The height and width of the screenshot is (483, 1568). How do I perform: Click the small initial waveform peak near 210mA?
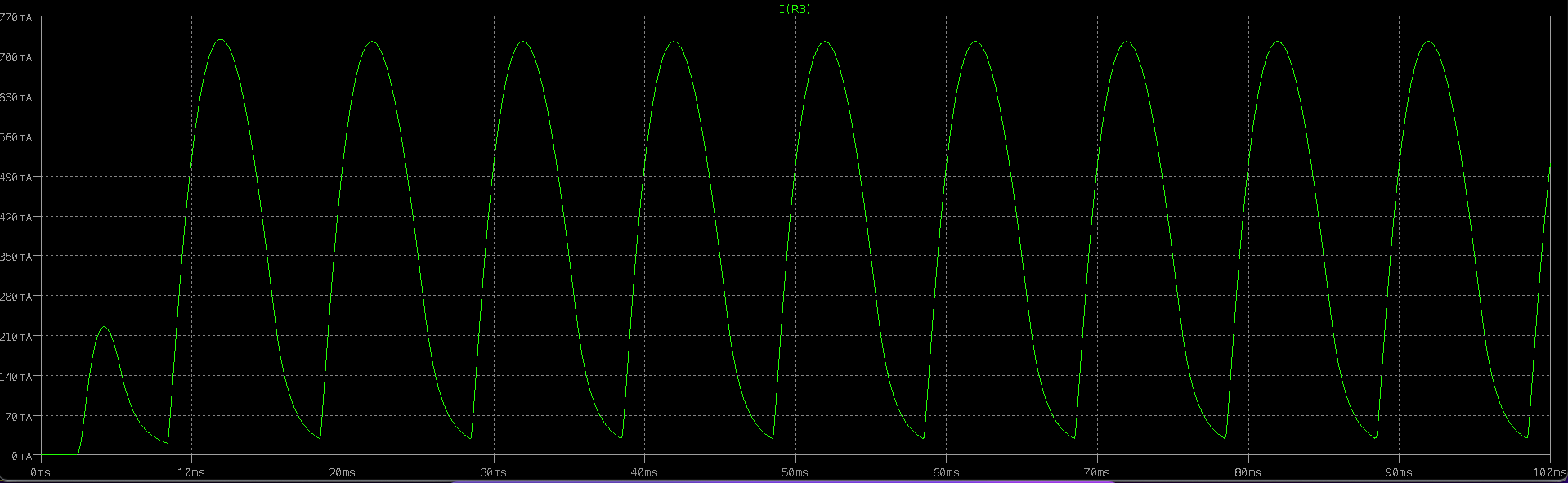tap(104, 327)
